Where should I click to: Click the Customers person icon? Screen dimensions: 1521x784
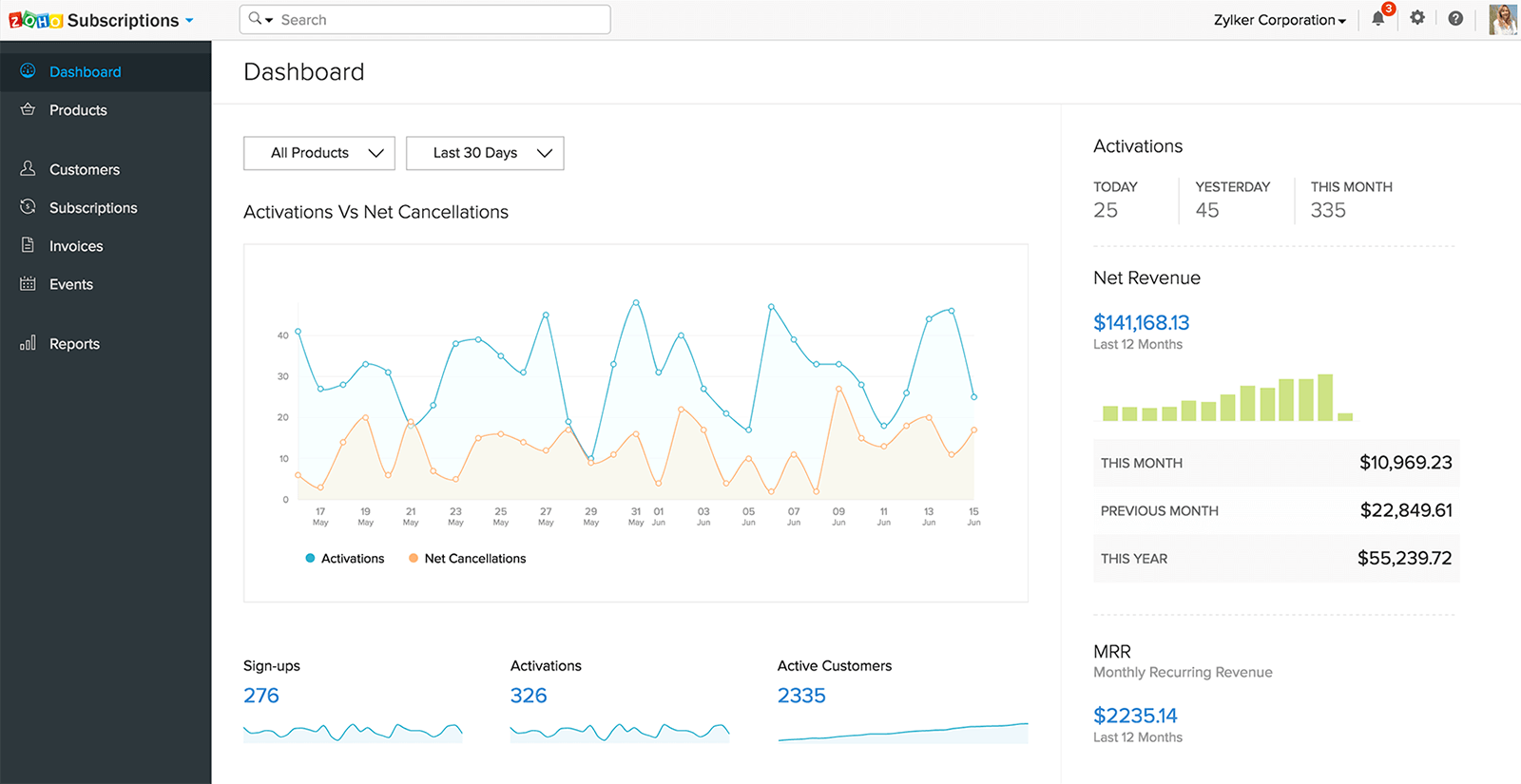28,169
